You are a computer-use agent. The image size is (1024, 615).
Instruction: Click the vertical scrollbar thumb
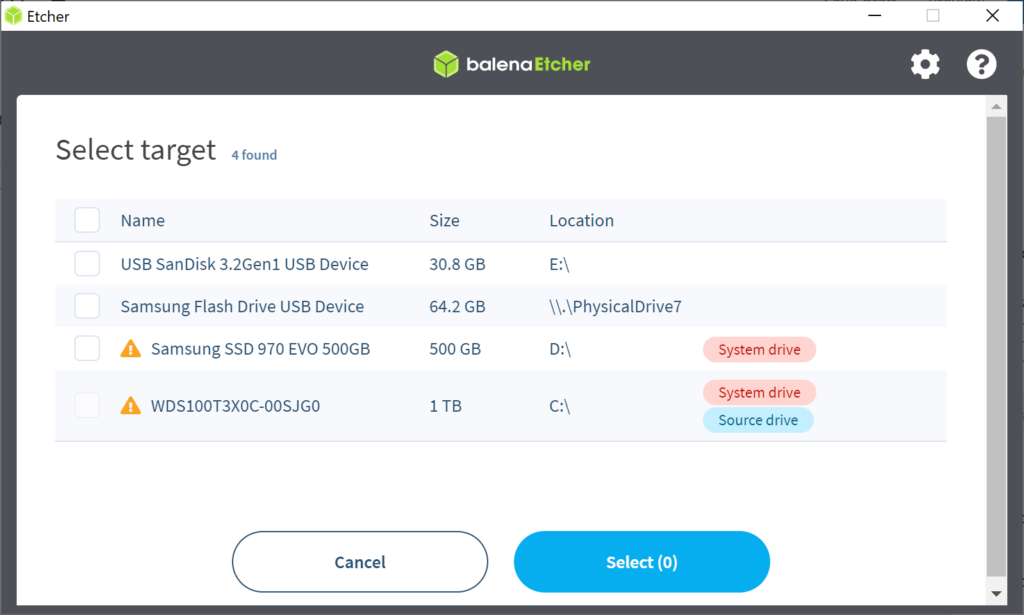(x=996, y=347)
